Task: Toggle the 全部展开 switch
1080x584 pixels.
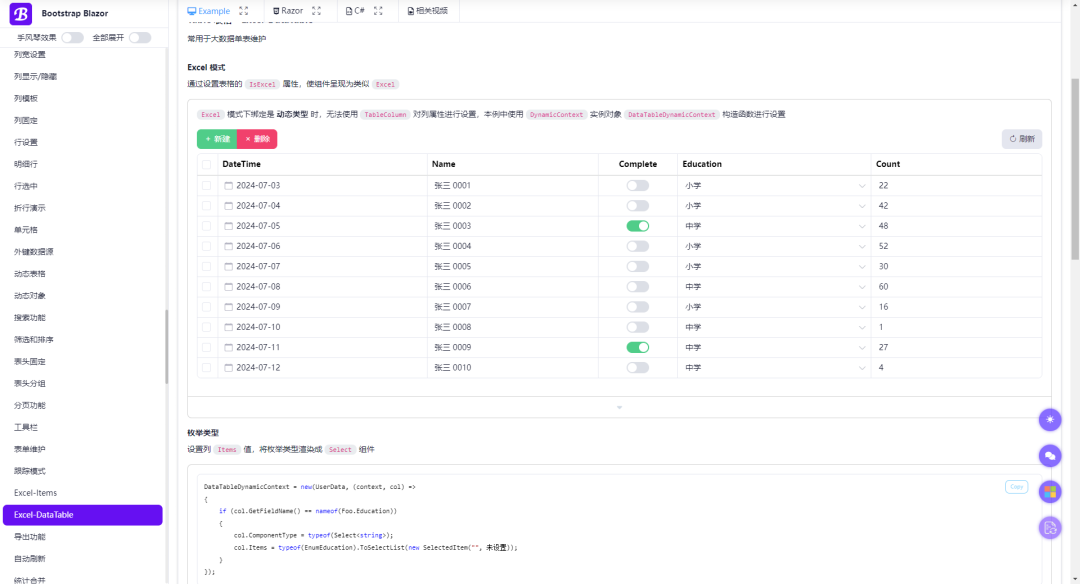Action: pyautogui.click(x=139, y=38)
